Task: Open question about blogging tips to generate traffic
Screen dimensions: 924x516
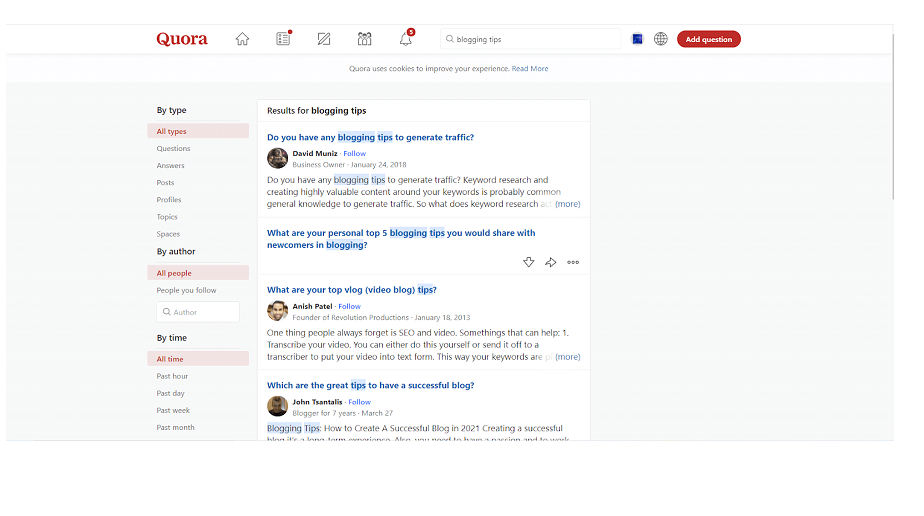Action: 370,137
